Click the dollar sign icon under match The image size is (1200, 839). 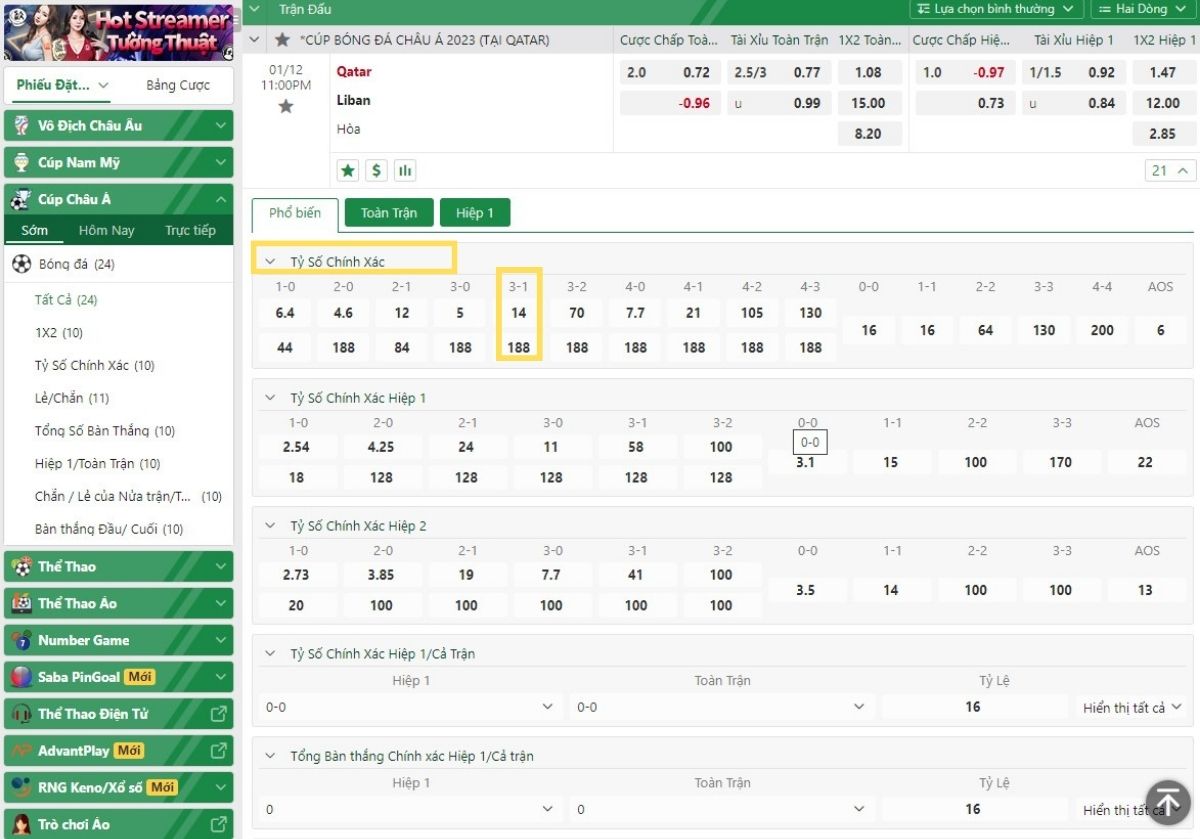[x=376, y=170]
